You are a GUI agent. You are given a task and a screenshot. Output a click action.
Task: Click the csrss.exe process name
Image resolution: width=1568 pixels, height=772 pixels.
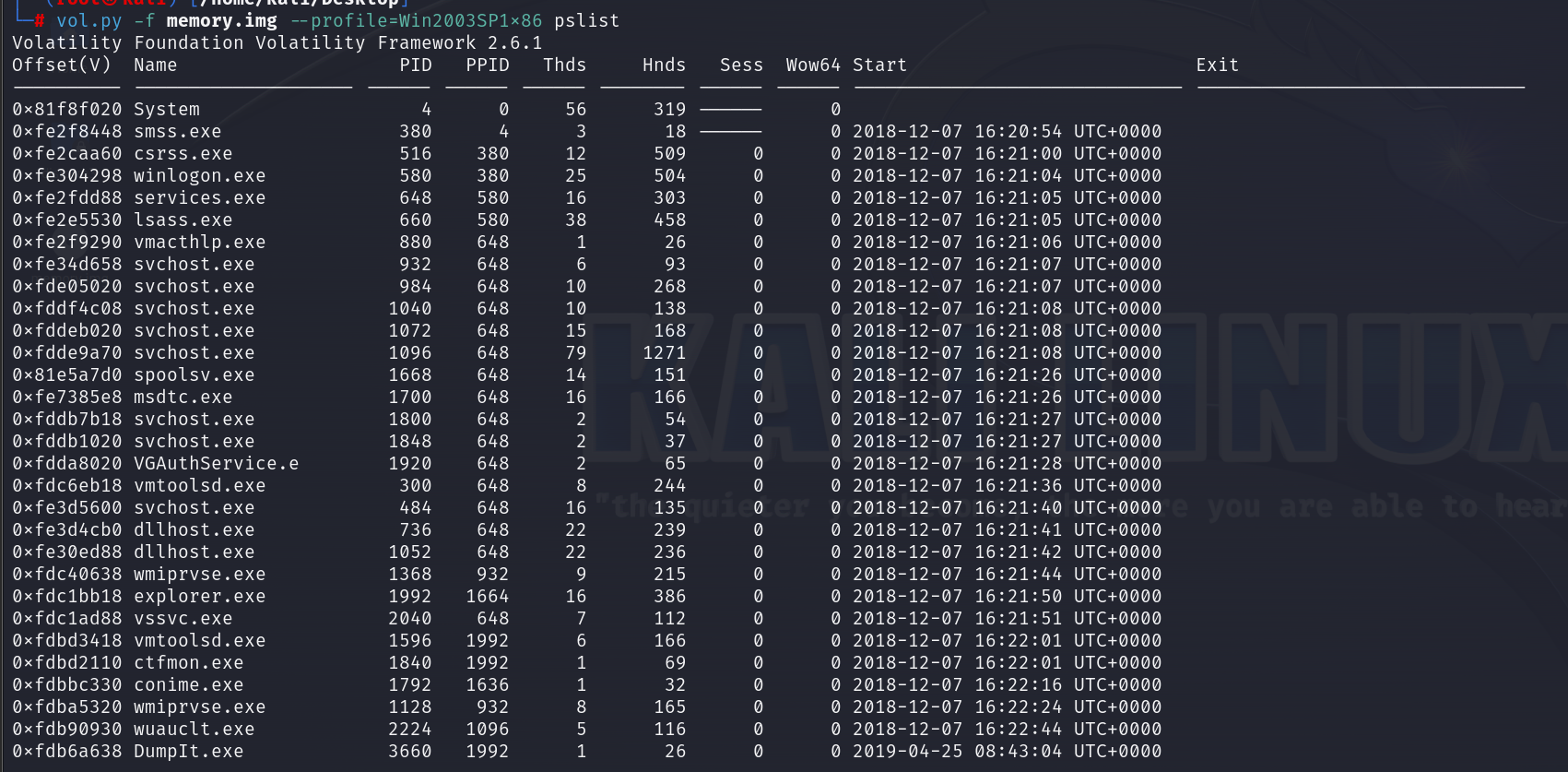pos(183,153)
